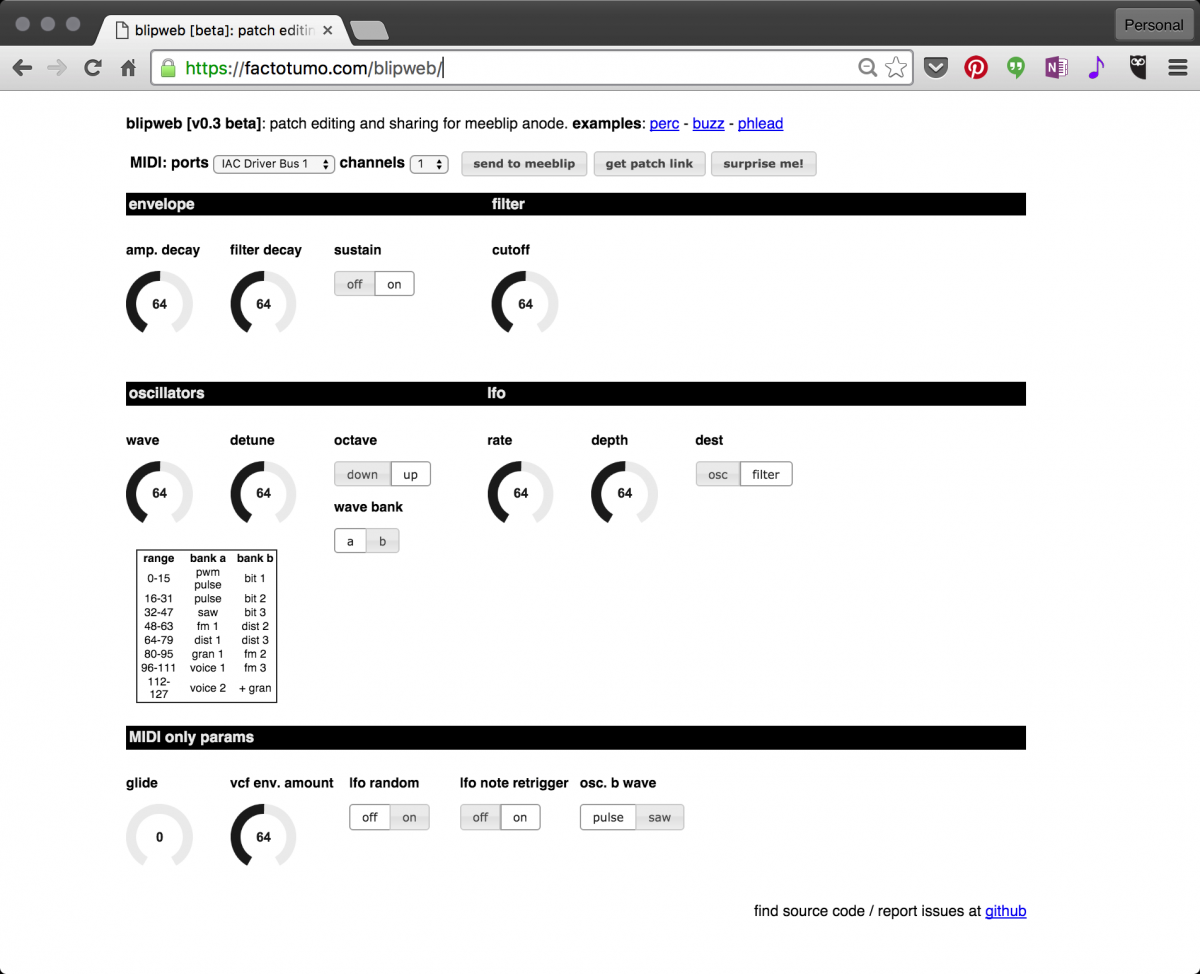Open the phlead example link
The width and height of the screenshot is (1200, 974).
coord(760,124)
